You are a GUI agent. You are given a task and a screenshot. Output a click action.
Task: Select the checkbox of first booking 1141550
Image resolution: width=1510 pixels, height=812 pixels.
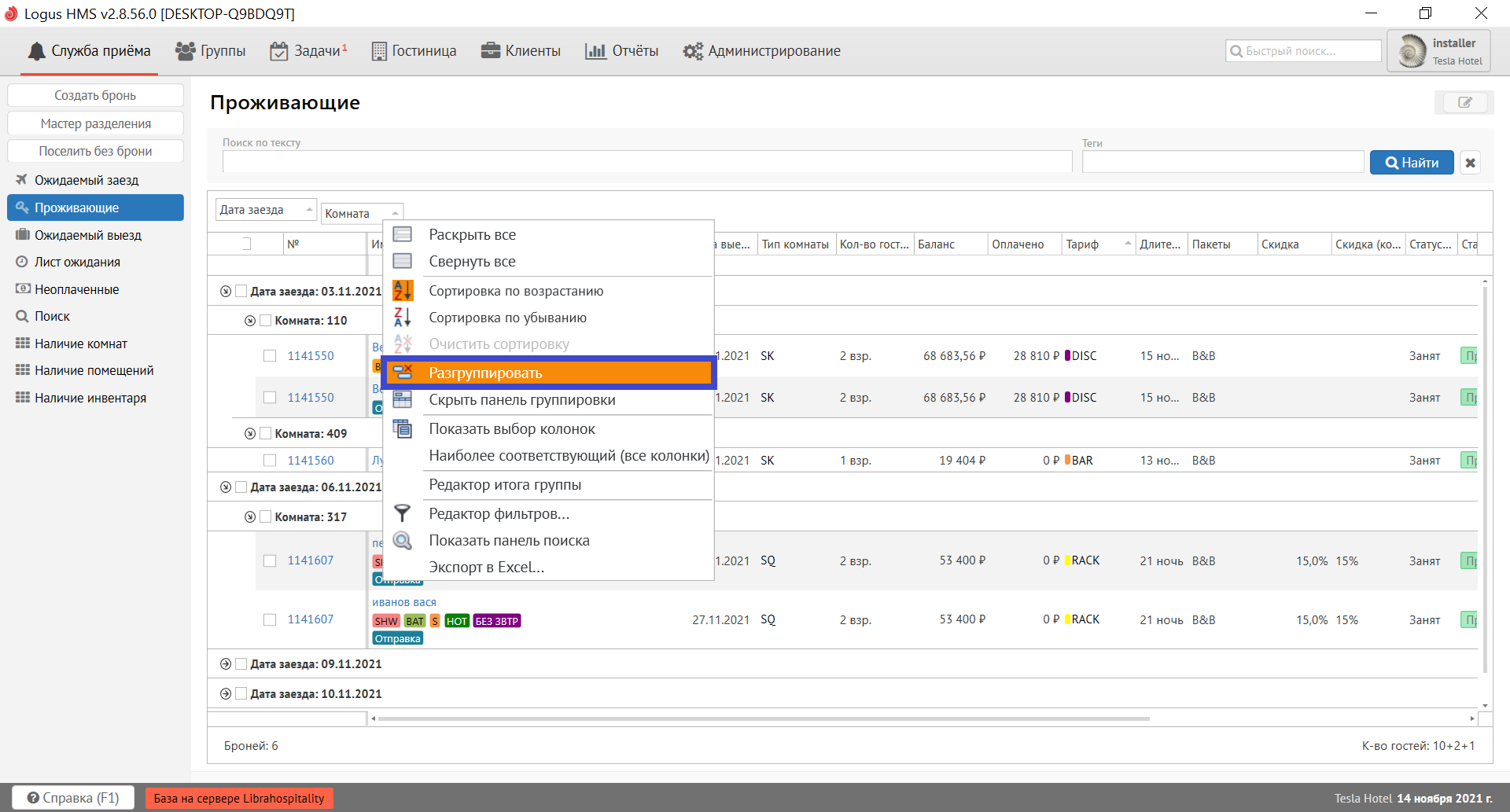(270, 356)
